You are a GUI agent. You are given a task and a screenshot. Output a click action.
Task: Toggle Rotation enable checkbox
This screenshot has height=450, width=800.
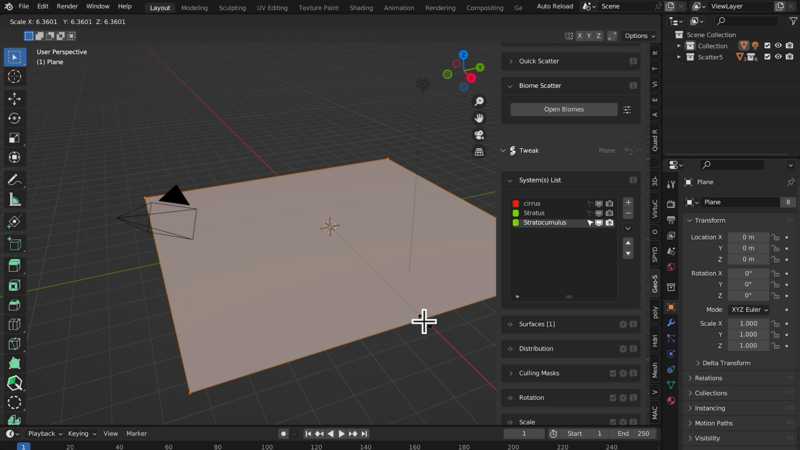613,398
